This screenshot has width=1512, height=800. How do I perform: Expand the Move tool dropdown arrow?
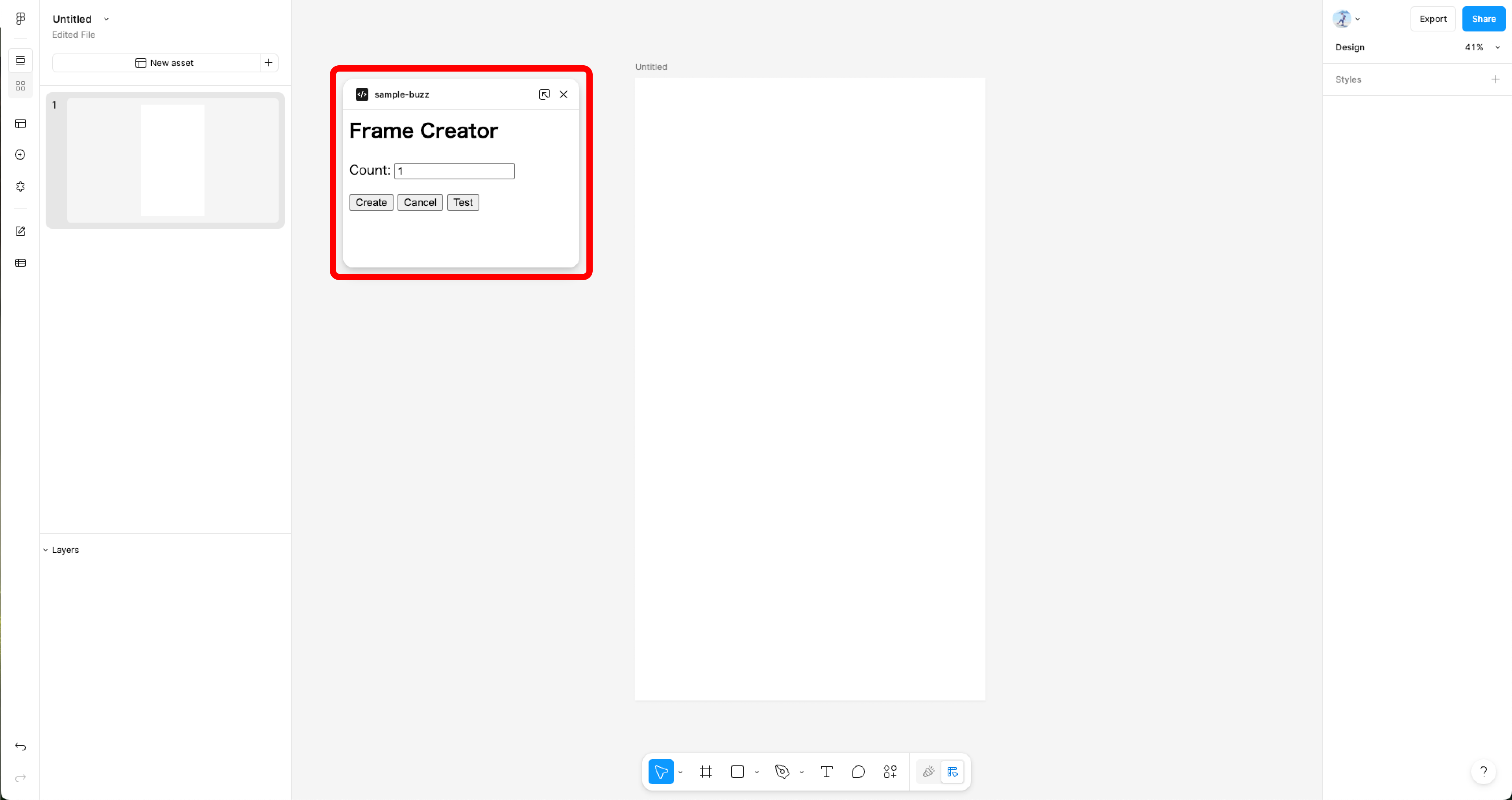[680, 772]
